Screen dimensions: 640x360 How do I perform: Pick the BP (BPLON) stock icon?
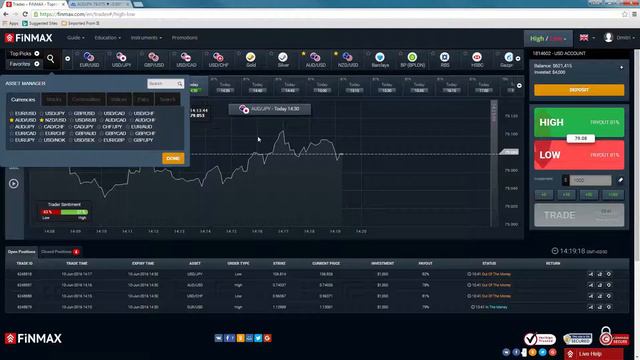(x=412, y=57)
